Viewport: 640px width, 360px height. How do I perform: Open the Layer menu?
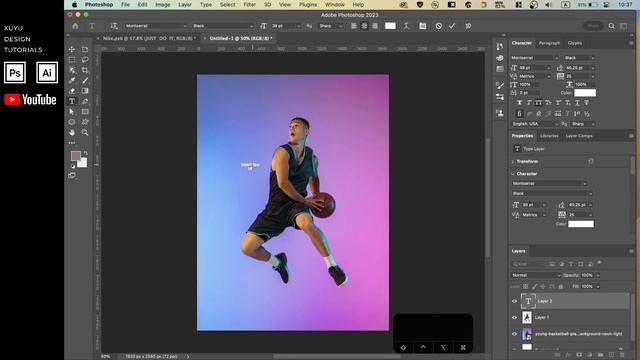185,4
